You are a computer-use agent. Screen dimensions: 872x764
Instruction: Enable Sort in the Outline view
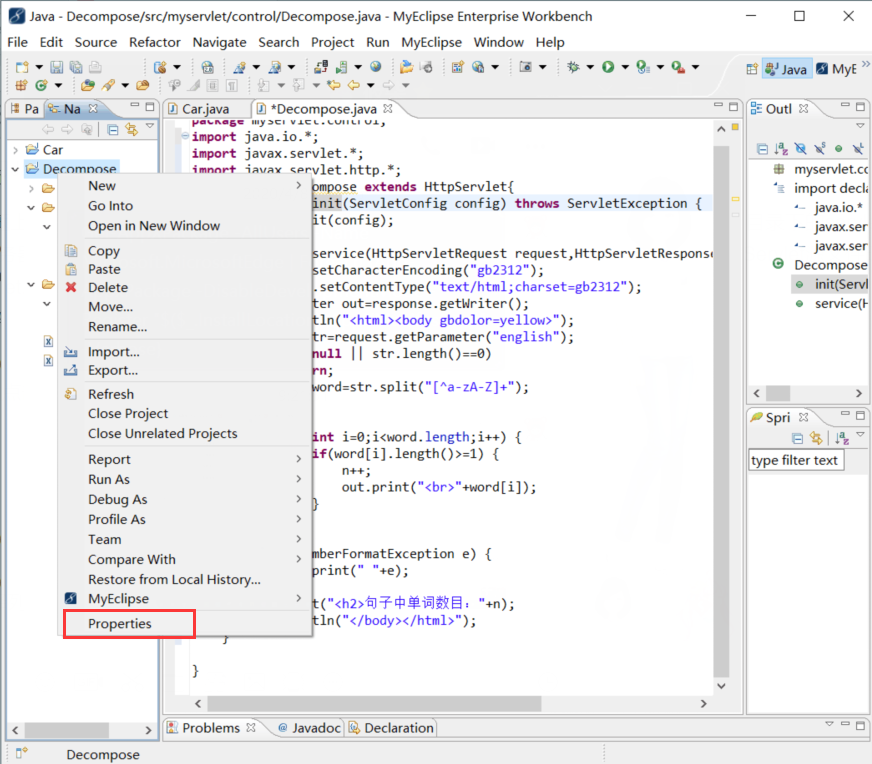point(780,149)
